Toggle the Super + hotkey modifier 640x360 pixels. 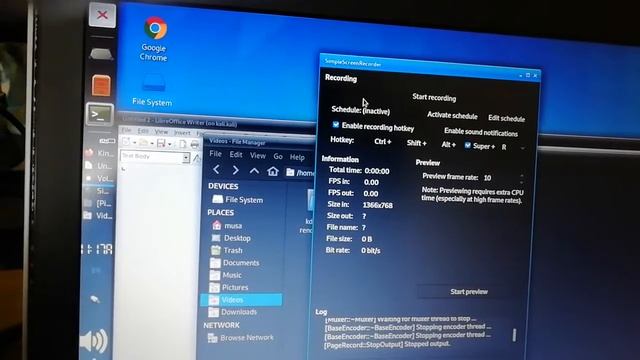[x=467, y=145]
